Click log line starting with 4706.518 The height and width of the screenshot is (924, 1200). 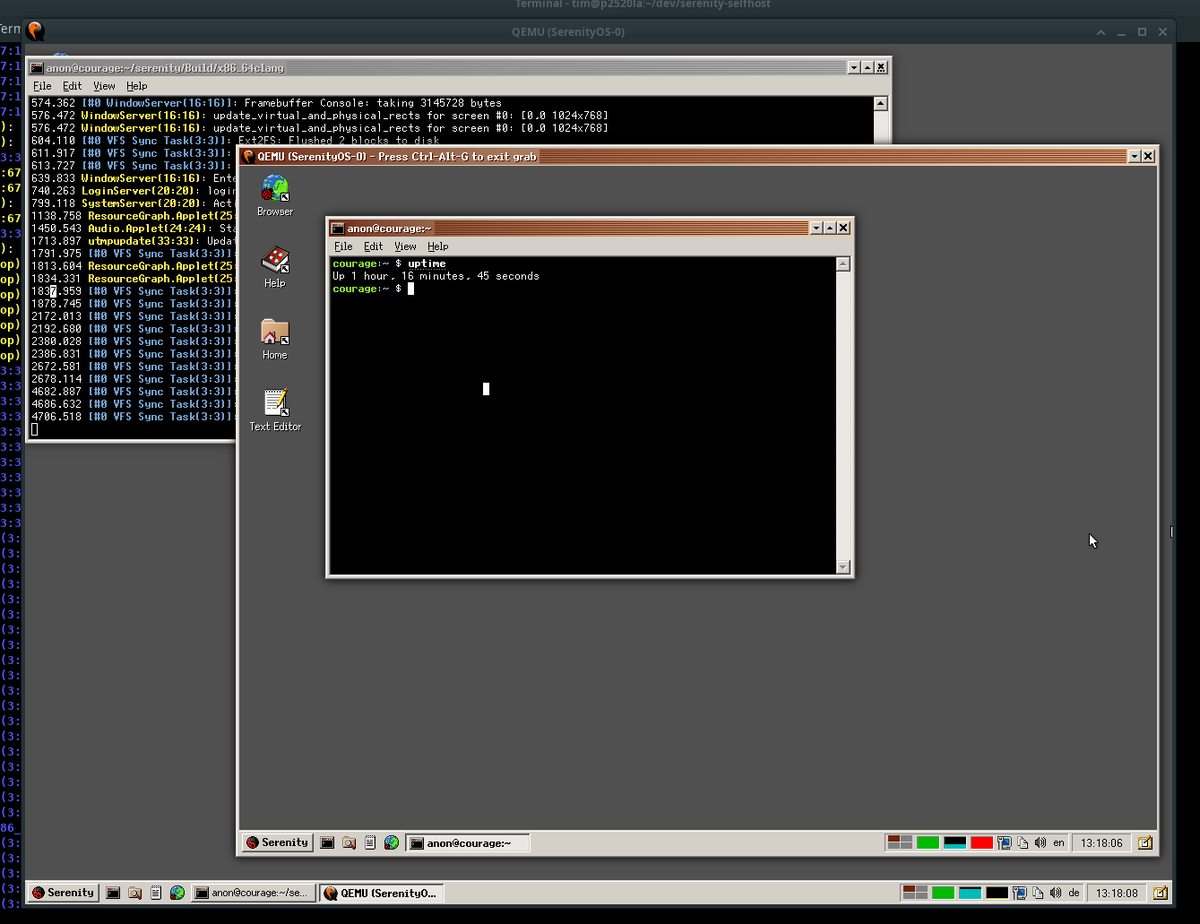pos(133,416)
